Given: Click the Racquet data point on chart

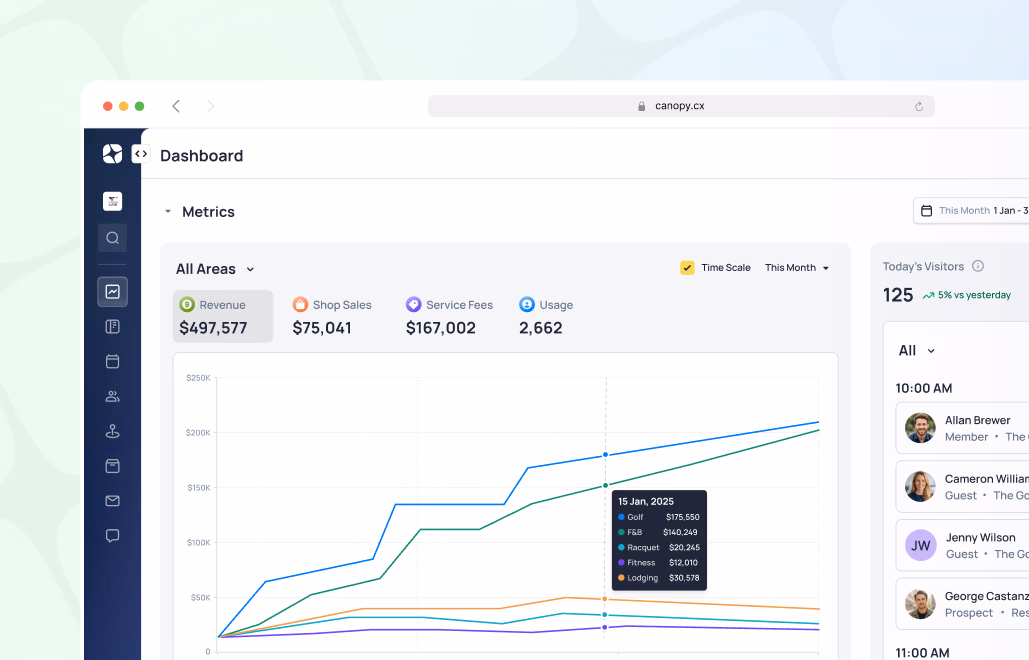Looking at the screenshot, I should click(x=605, y=615).
